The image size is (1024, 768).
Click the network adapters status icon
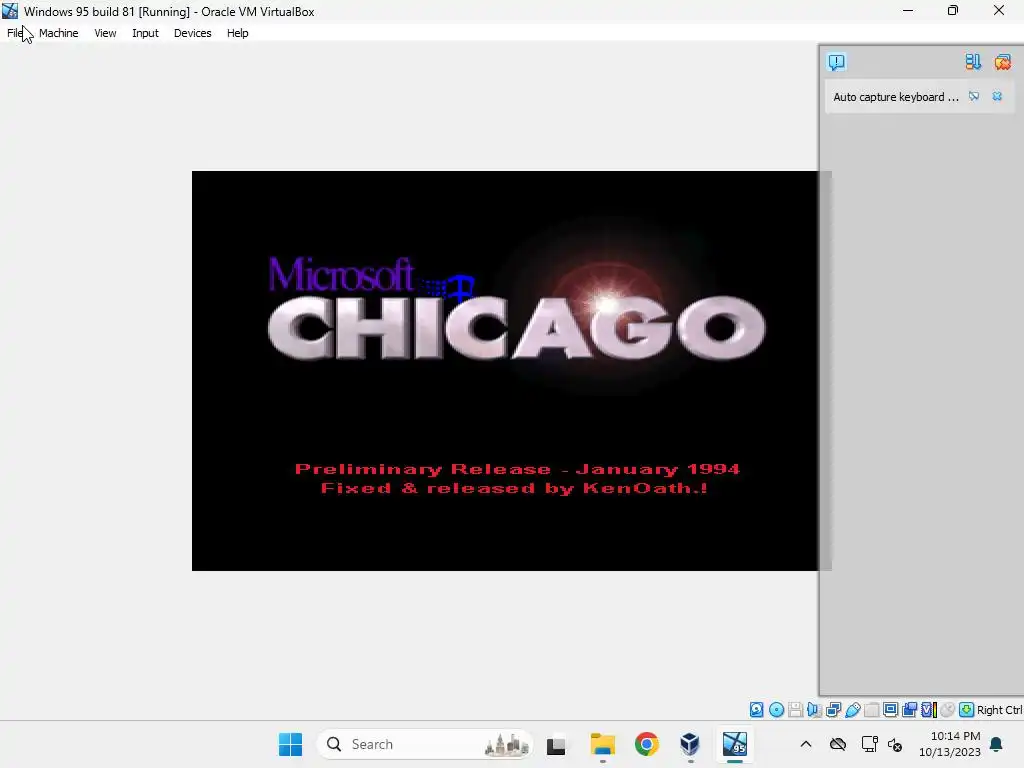[x=833, y=710]
